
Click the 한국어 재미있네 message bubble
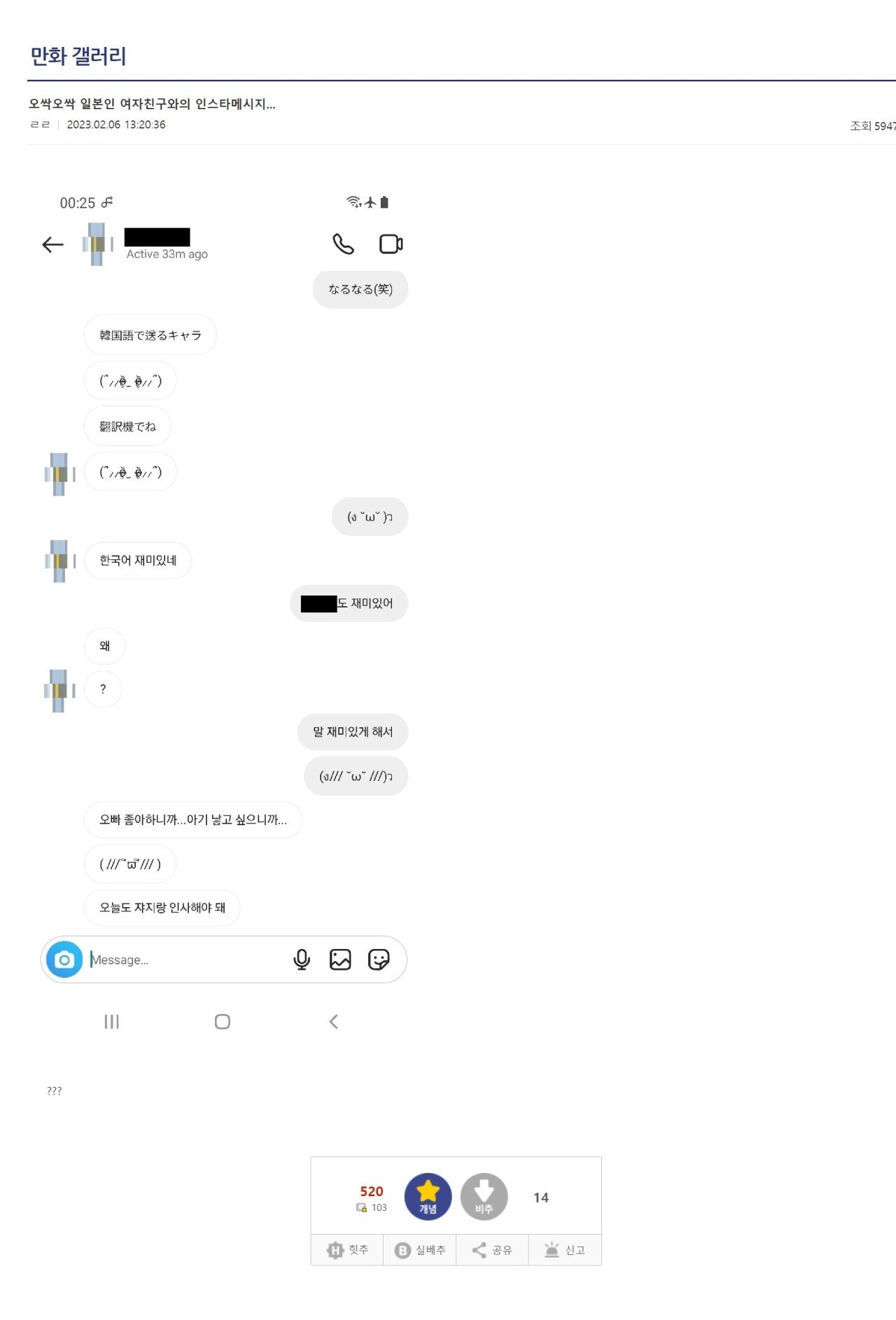point(138,561)
